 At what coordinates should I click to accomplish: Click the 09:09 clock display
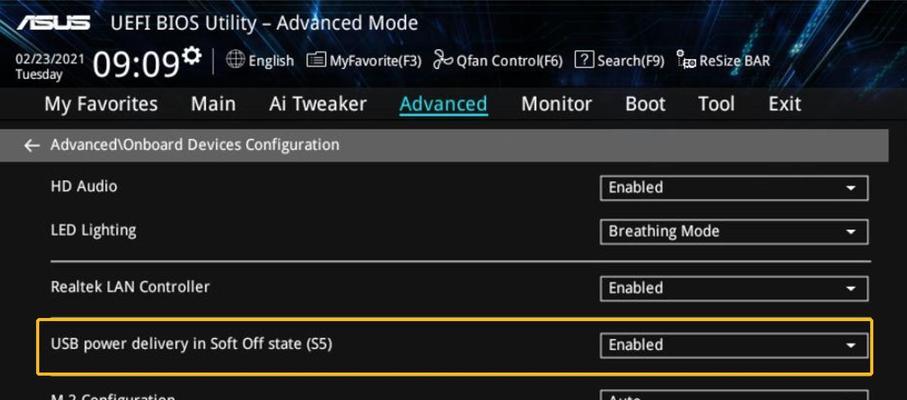pyautogui.click(x=136, y=64)
